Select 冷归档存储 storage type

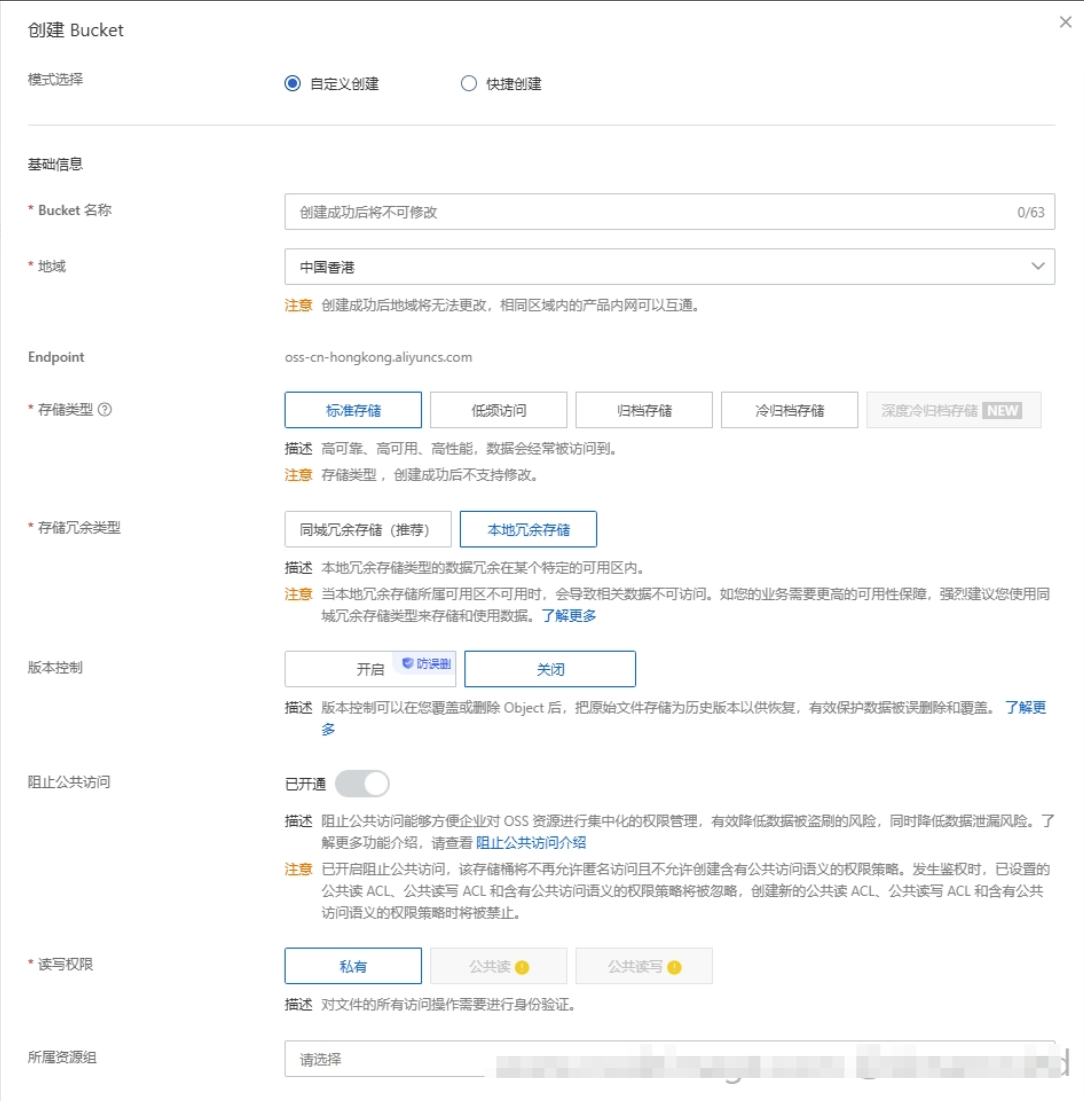(x=790, y=409)
